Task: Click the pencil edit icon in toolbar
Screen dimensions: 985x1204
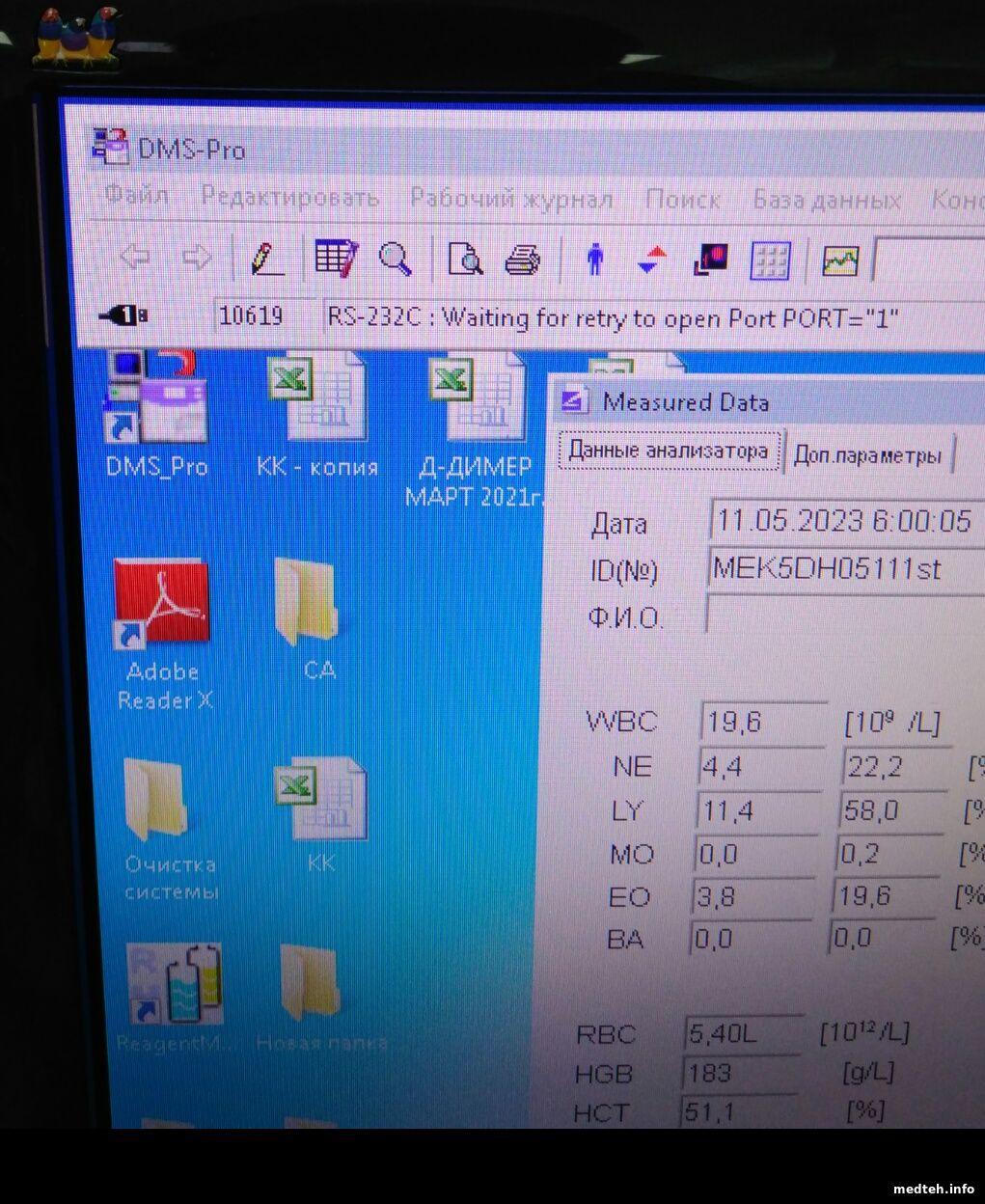Action: pos(266,259)
